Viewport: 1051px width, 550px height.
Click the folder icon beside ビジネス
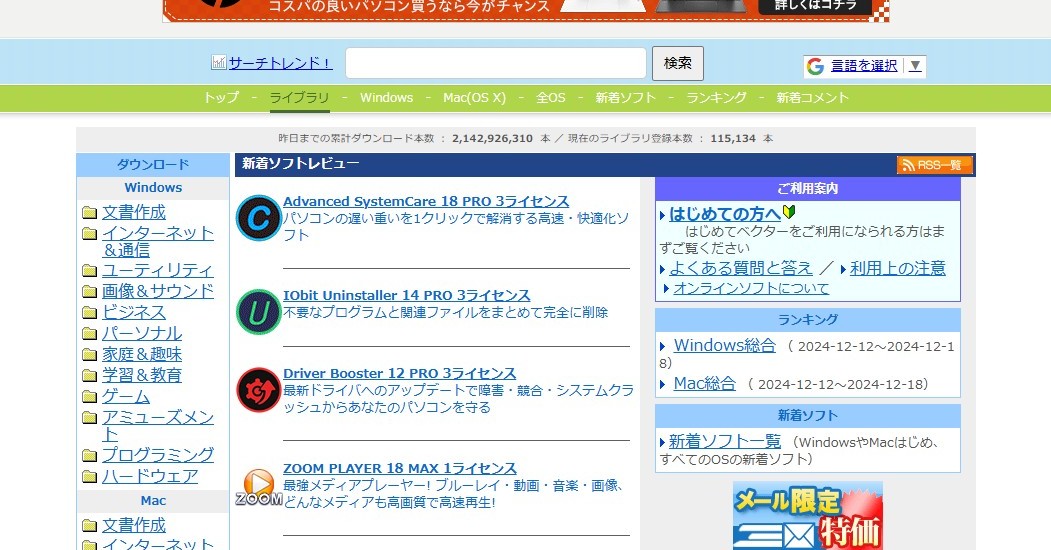90,313
